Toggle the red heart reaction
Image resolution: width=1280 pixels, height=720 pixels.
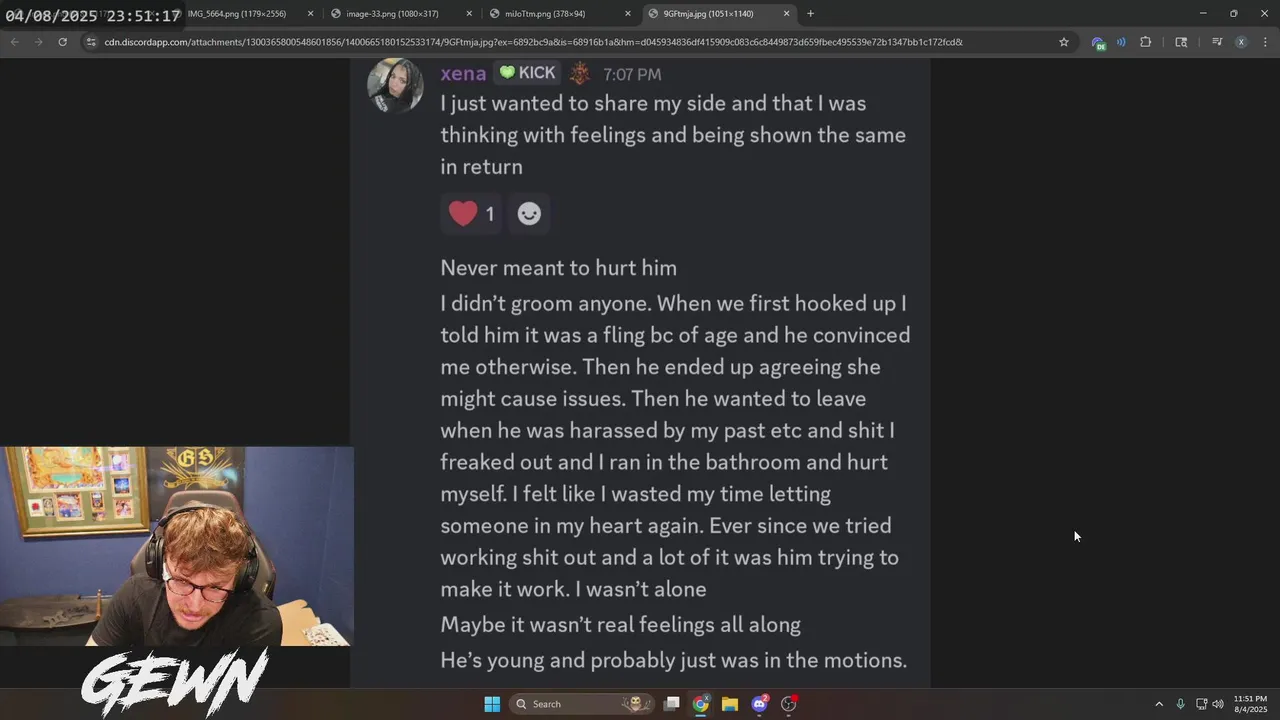coord(471,213)
